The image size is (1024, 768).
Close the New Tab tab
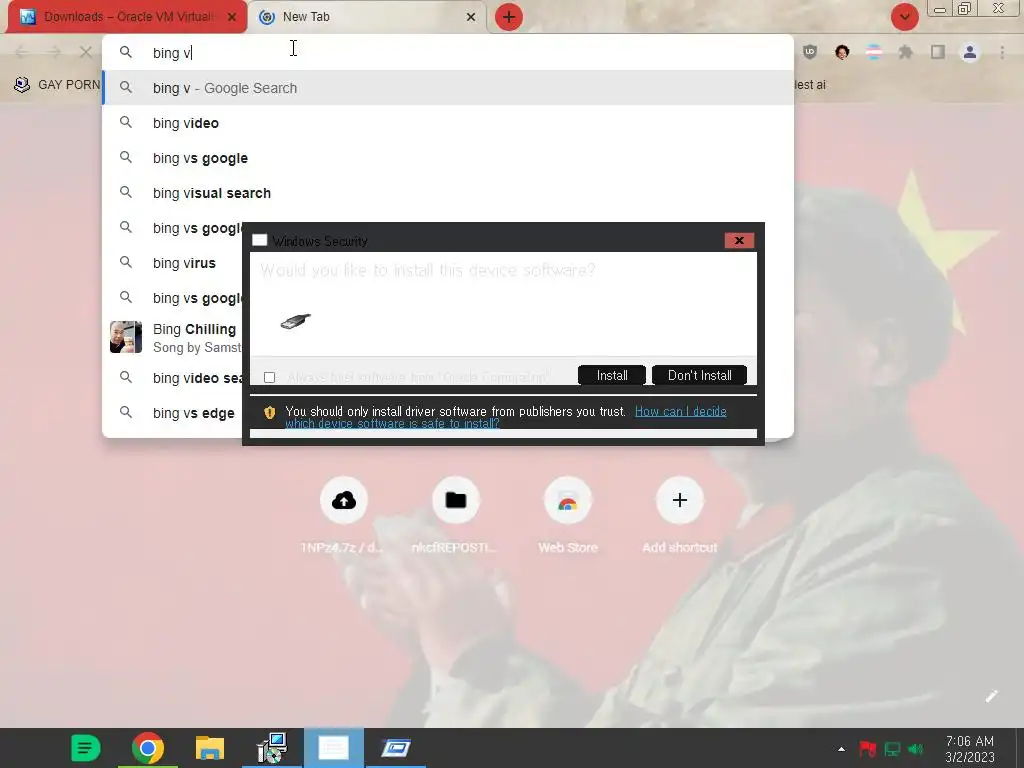click(x=471, y=17)
